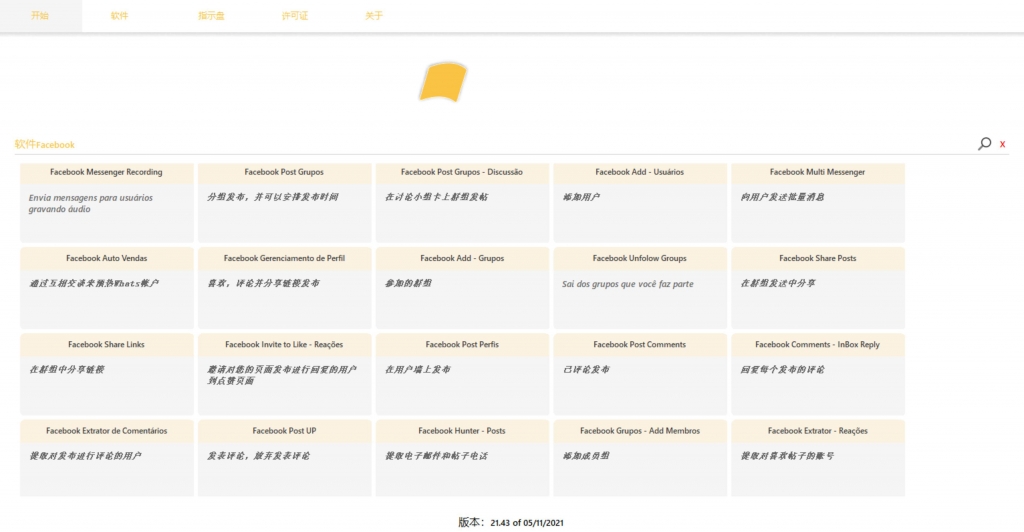Open the 开始 tab
This screenshot has width=1024, height=532.
click(x=40, y=16)
